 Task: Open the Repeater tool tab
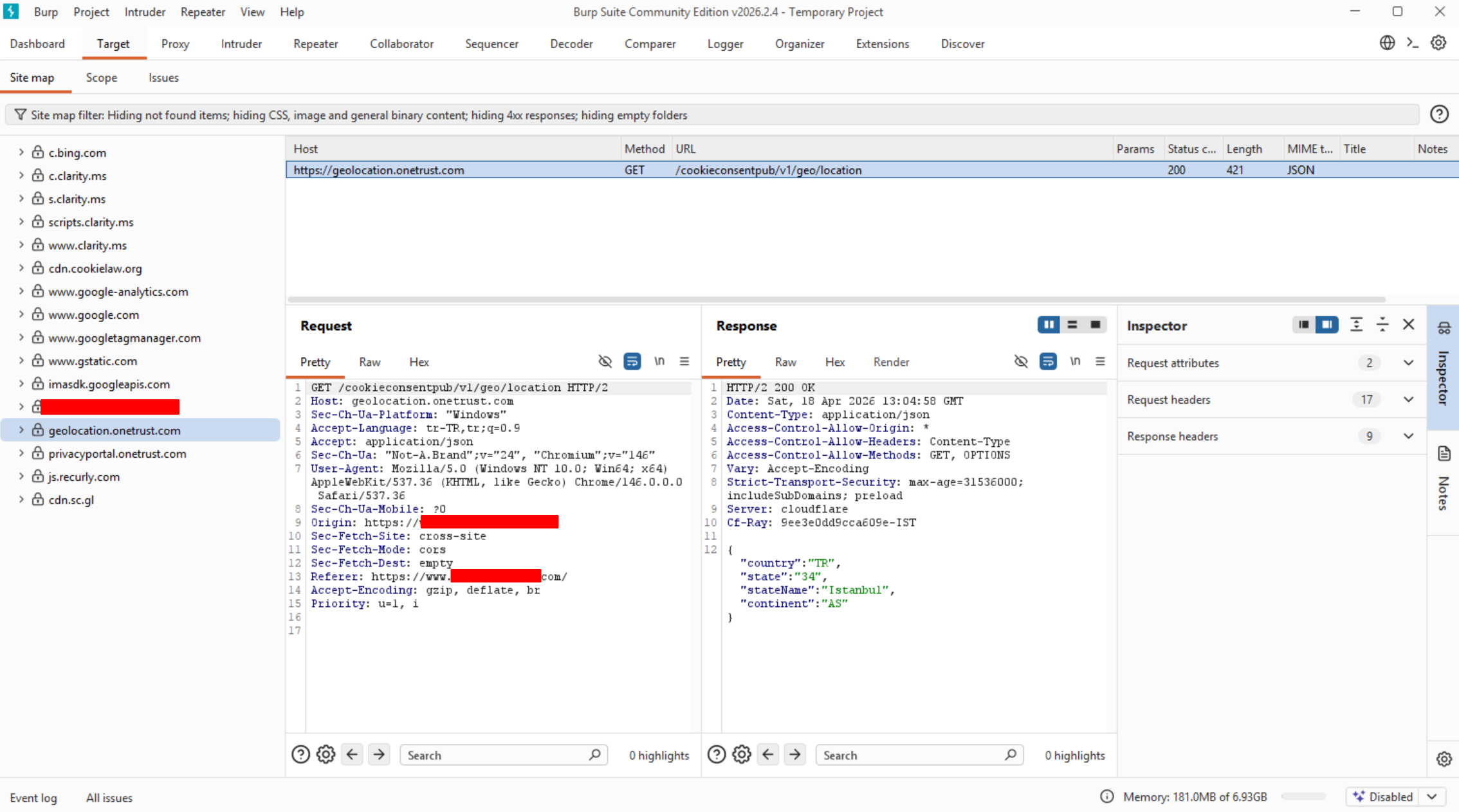[x=315, y=44]
